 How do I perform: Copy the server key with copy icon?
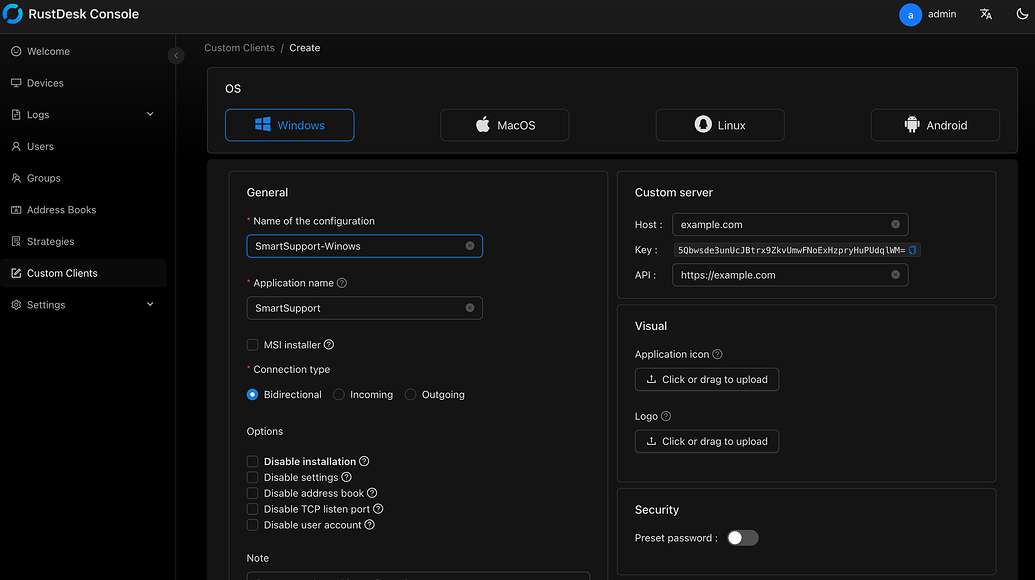(x=912, y=250)
